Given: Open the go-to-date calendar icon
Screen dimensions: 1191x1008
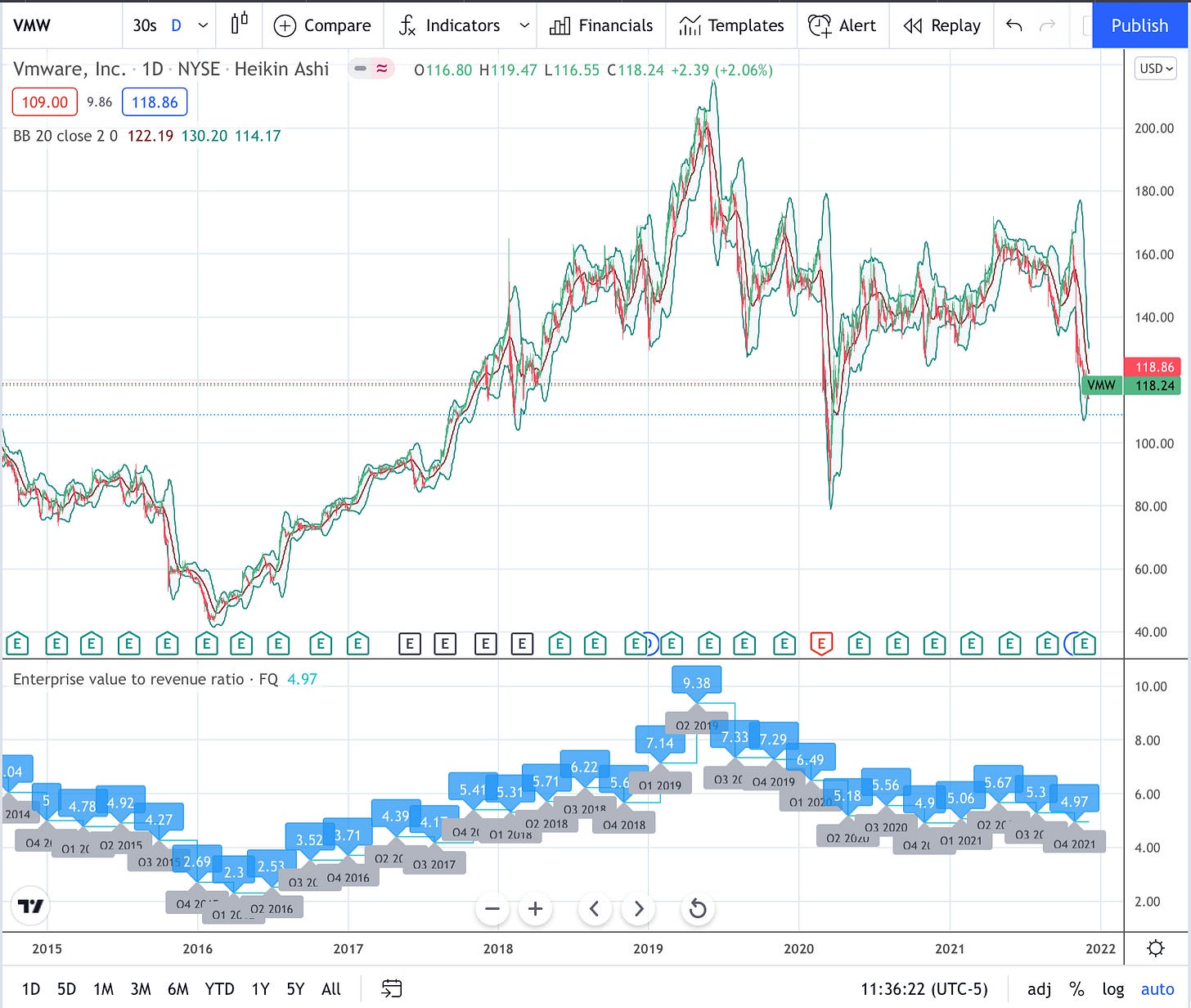Looking at the screenshot, I should coord(392,989).
